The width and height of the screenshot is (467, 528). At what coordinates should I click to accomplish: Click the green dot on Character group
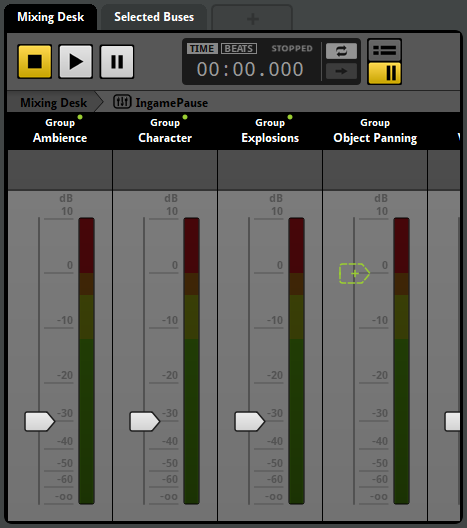click(x=185, y=117)
